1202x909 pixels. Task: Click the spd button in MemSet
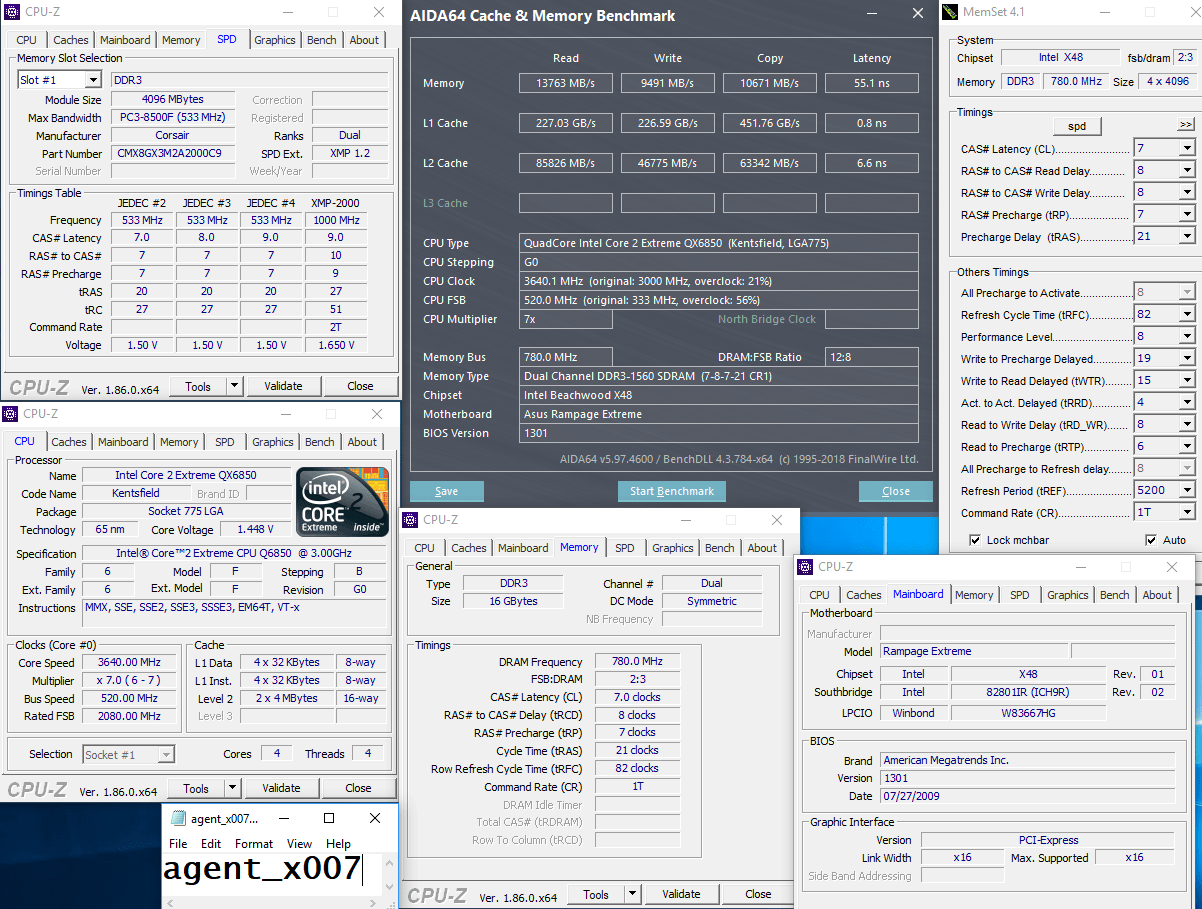point(1077,126)
